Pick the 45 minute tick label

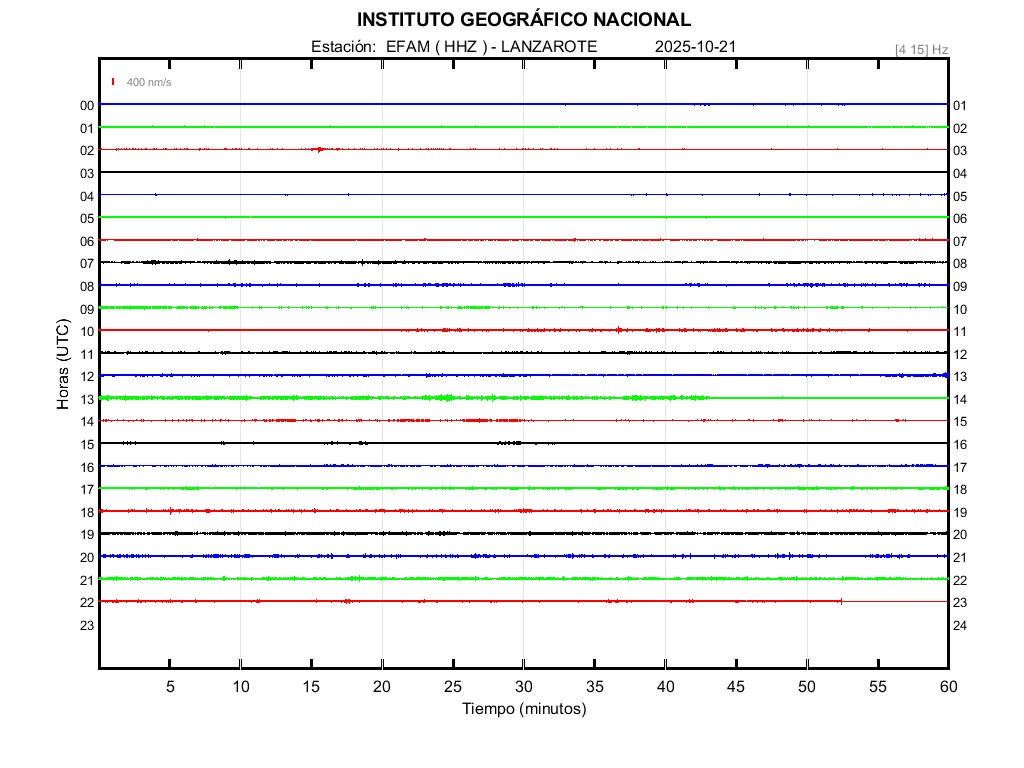click(736, 687)
